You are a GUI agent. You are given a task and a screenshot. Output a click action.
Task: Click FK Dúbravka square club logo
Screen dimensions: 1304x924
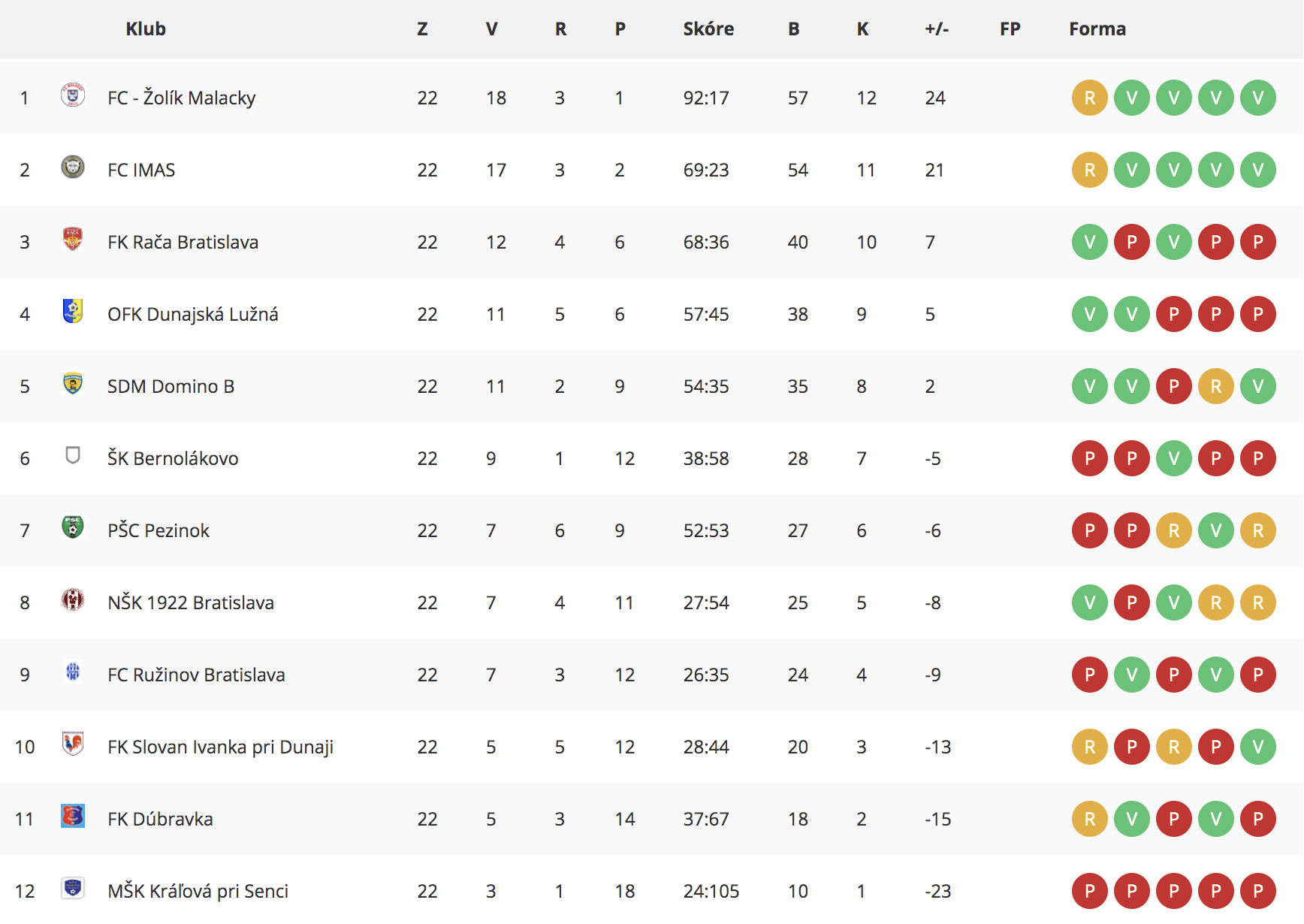point(73,816)
